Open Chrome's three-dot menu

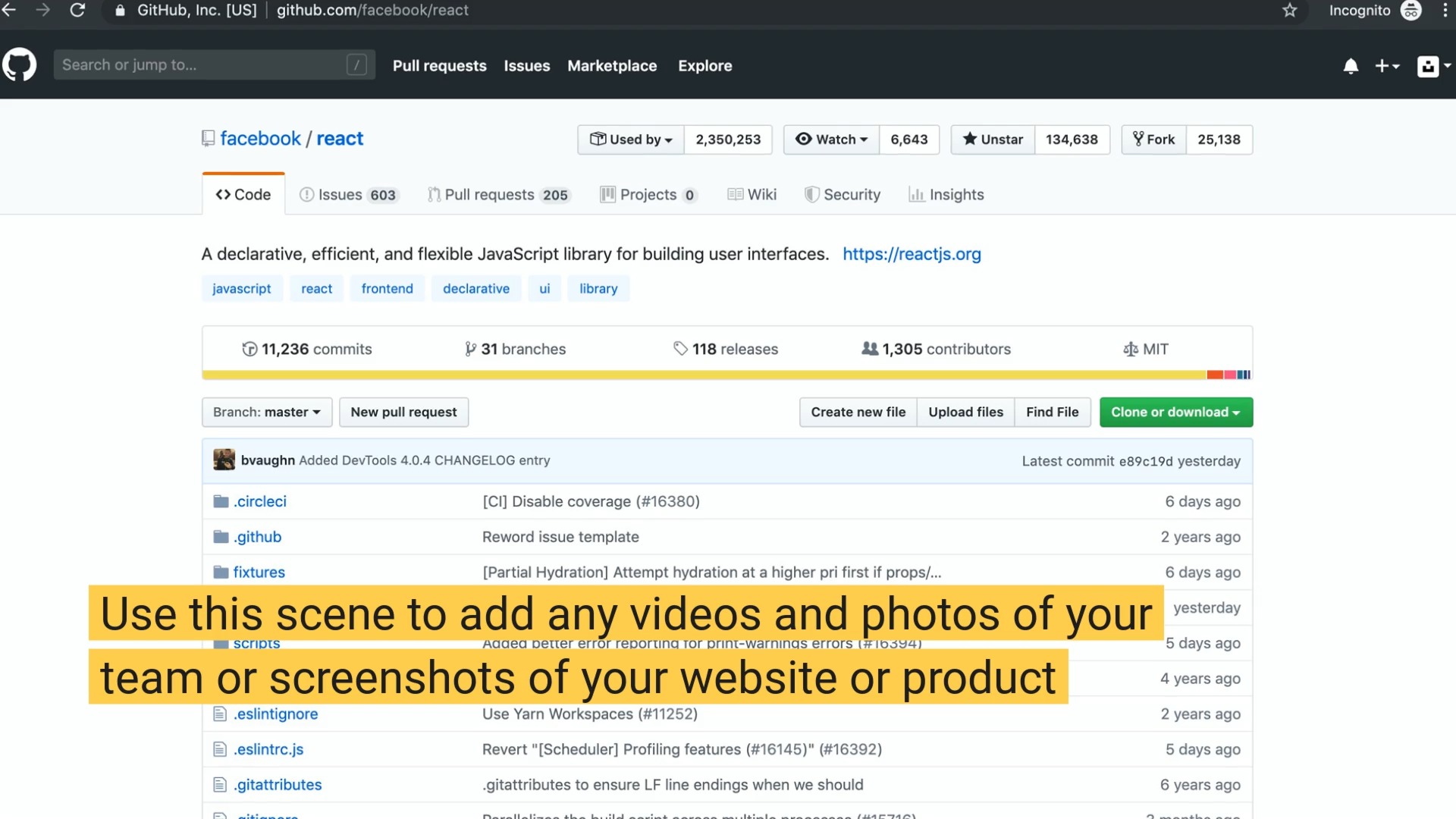(x=1445, y=11)
